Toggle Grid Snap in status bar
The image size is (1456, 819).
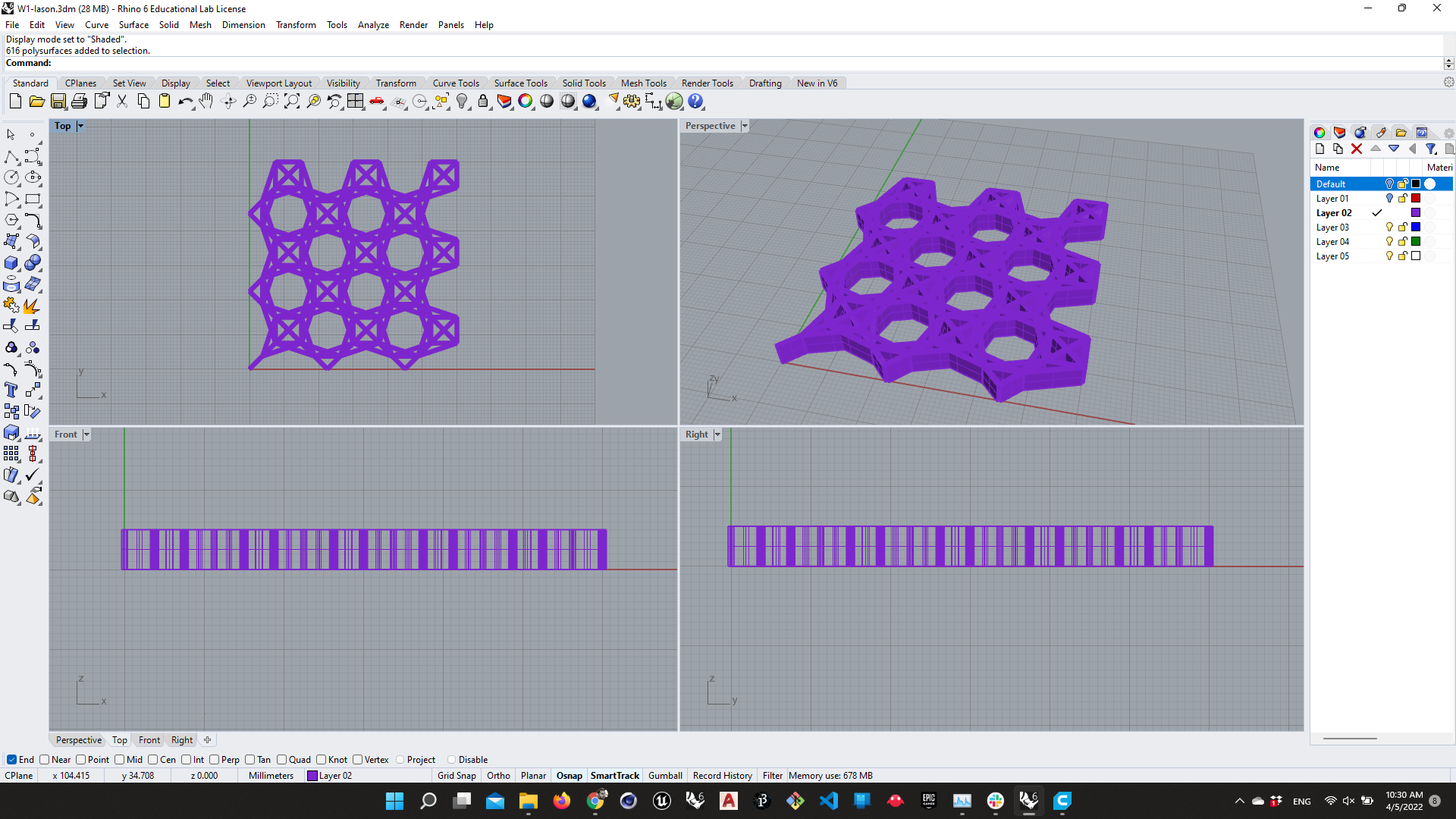point(457,776)
